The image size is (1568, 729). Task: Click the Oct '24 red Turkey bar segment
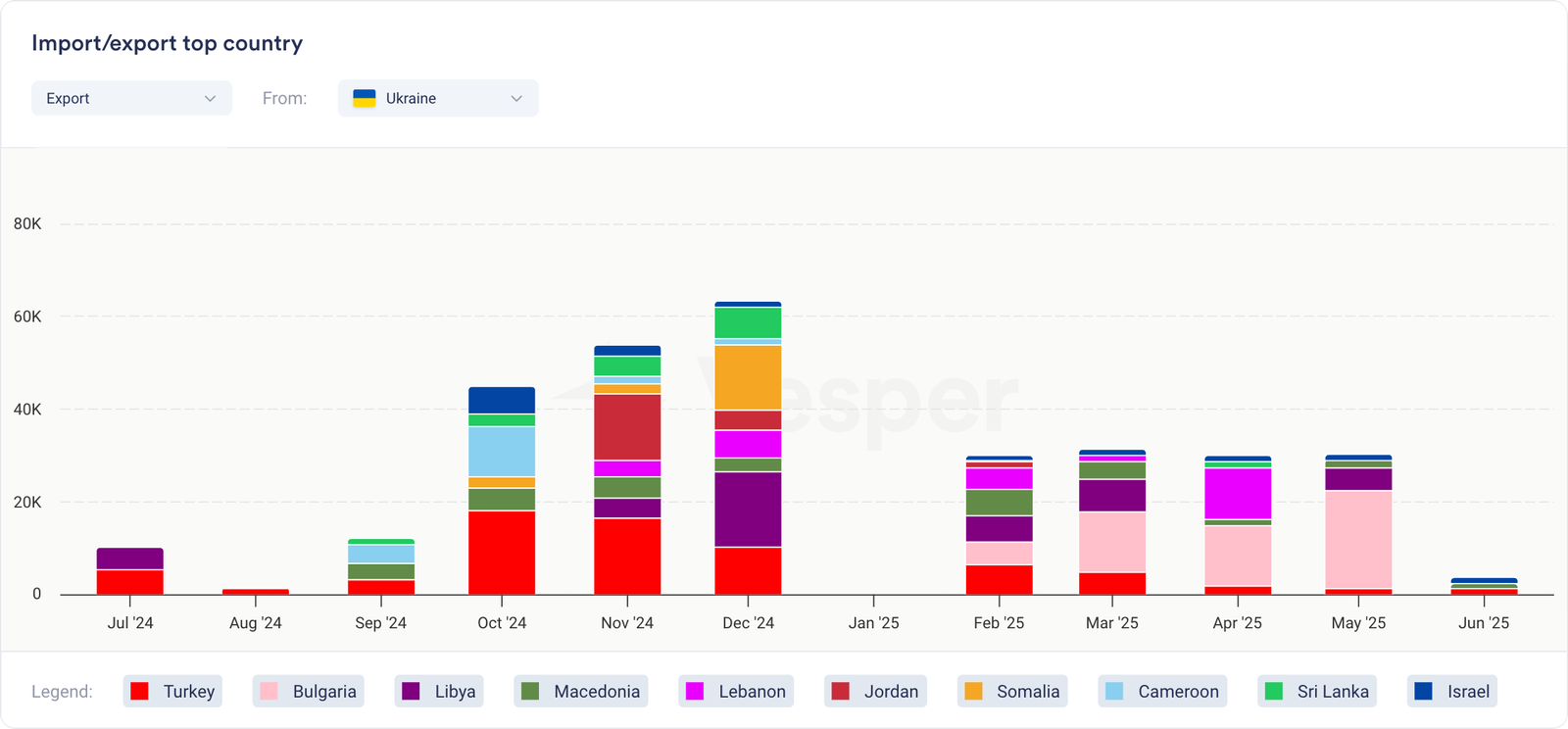(502, 552)
